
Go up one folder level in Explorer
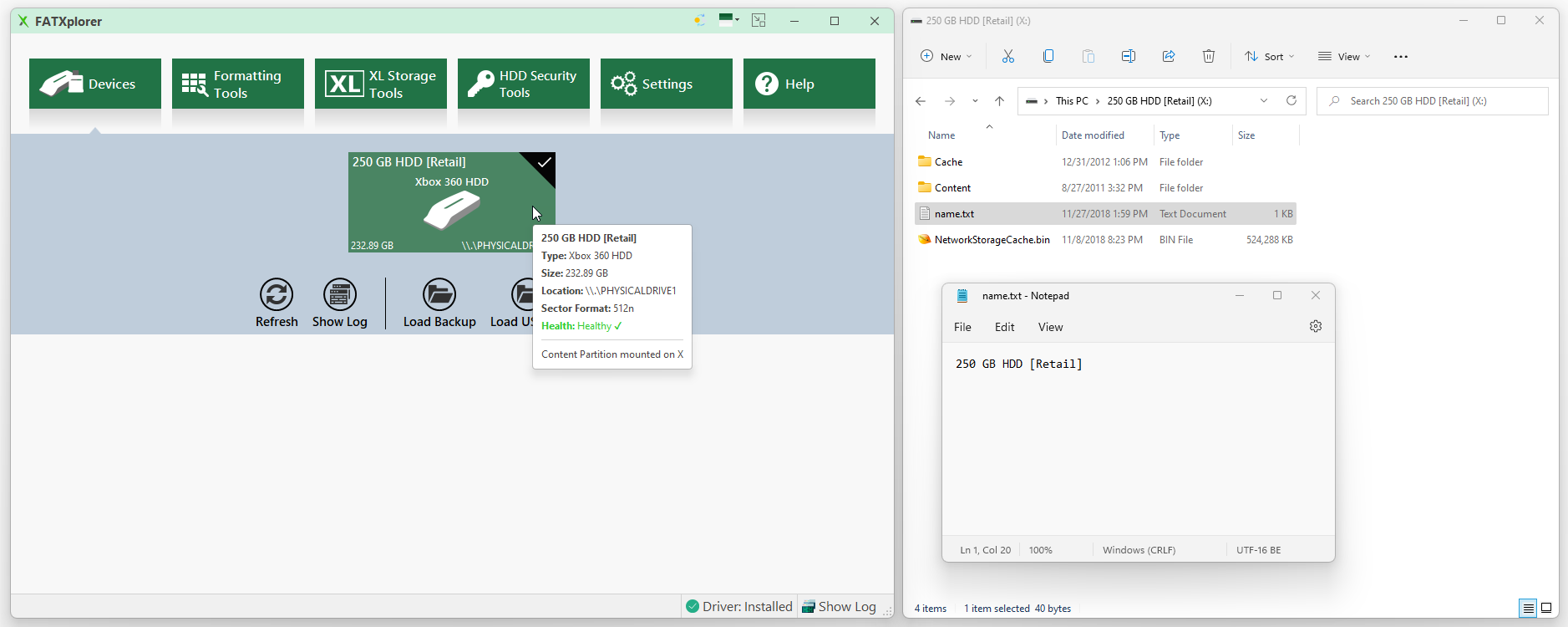999,101
